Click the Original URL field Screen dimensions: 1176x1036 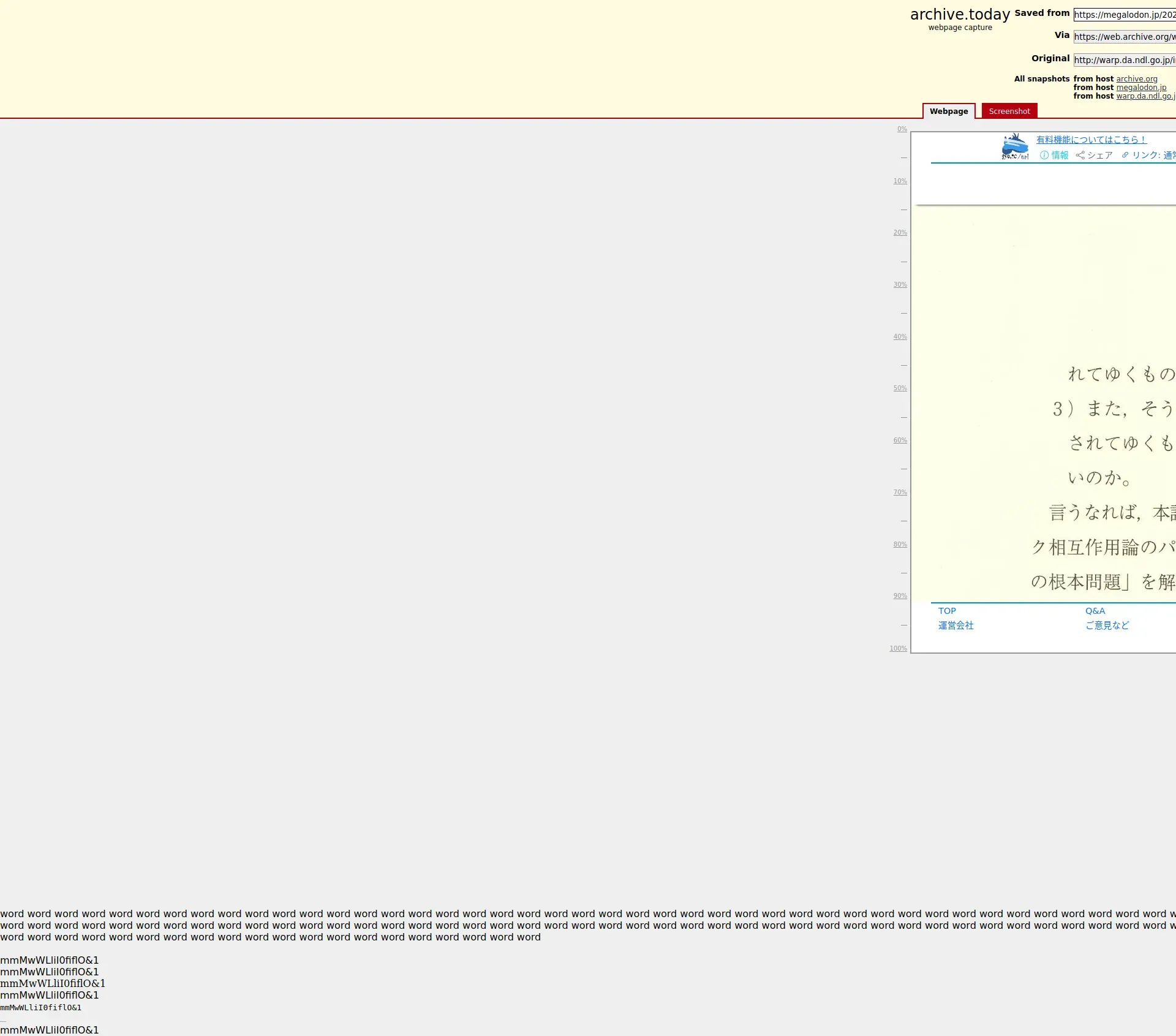1125,60
